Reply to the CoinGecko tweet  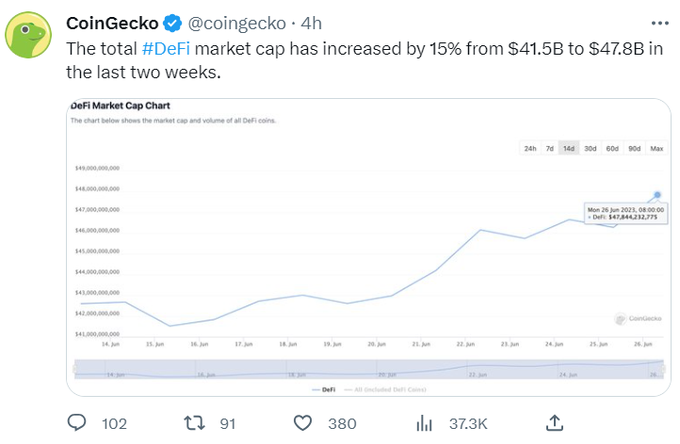point(80,423)
